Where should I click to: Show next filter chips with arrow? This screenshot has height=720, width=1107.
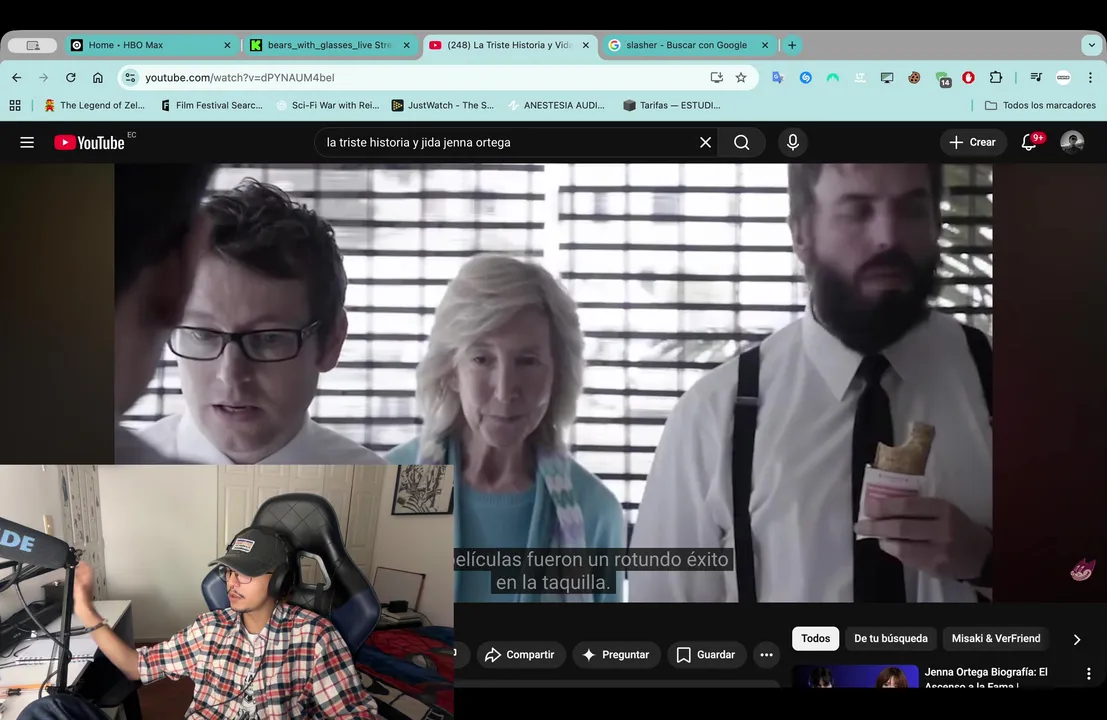(x=1077, y=640)
